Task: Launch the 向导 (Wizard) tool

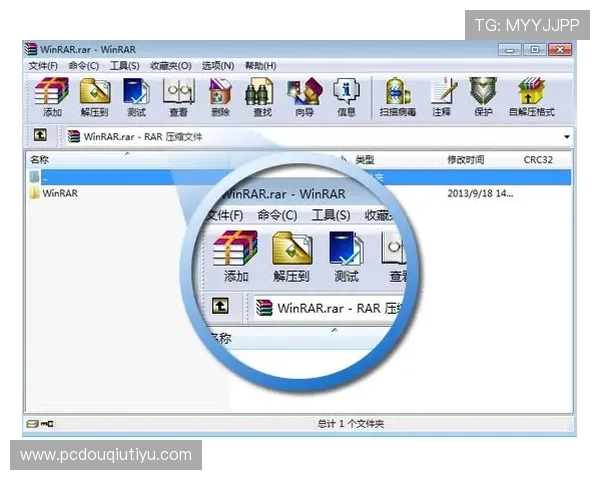Action: tap(304, 95)
